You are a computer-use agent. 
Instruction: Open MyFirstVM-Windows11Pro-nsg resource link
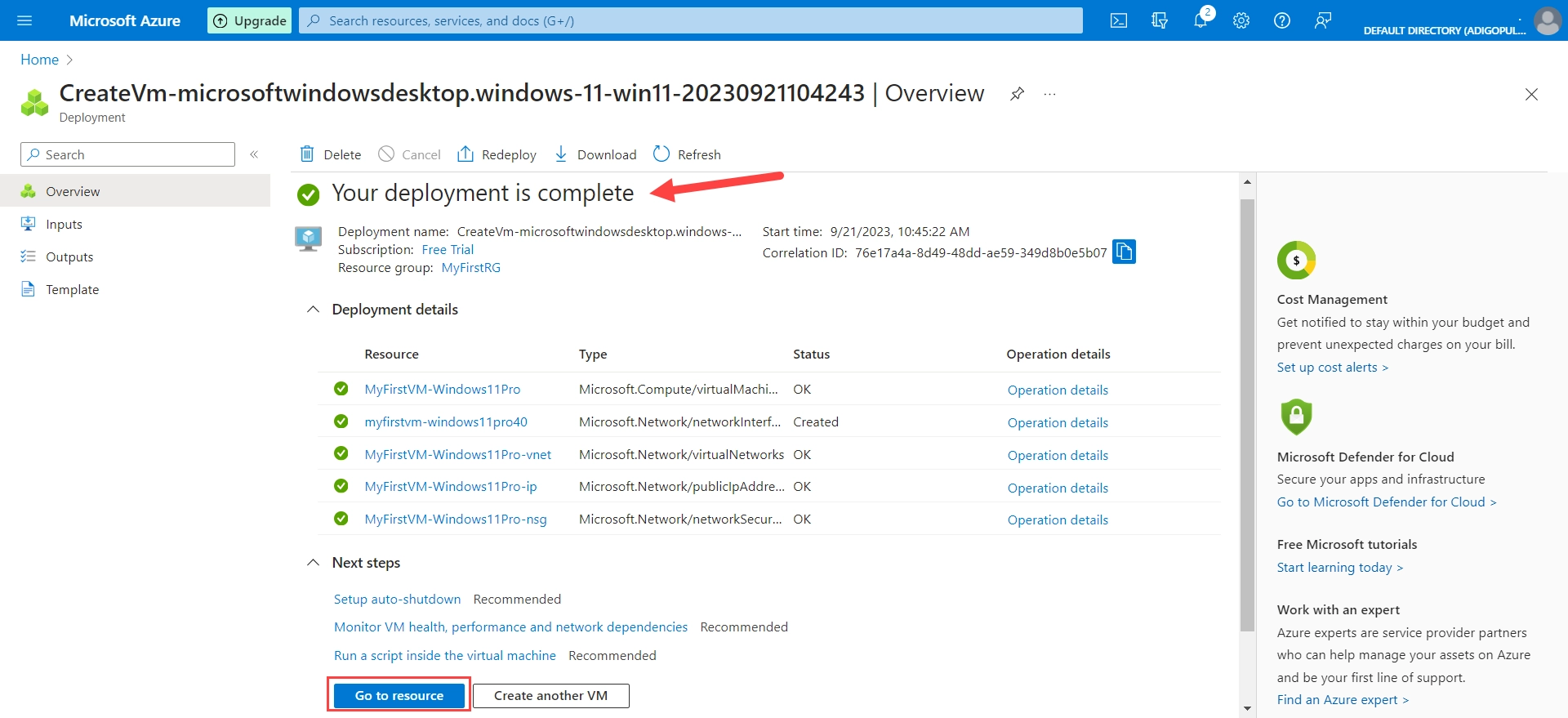click(x=456, y=520)
